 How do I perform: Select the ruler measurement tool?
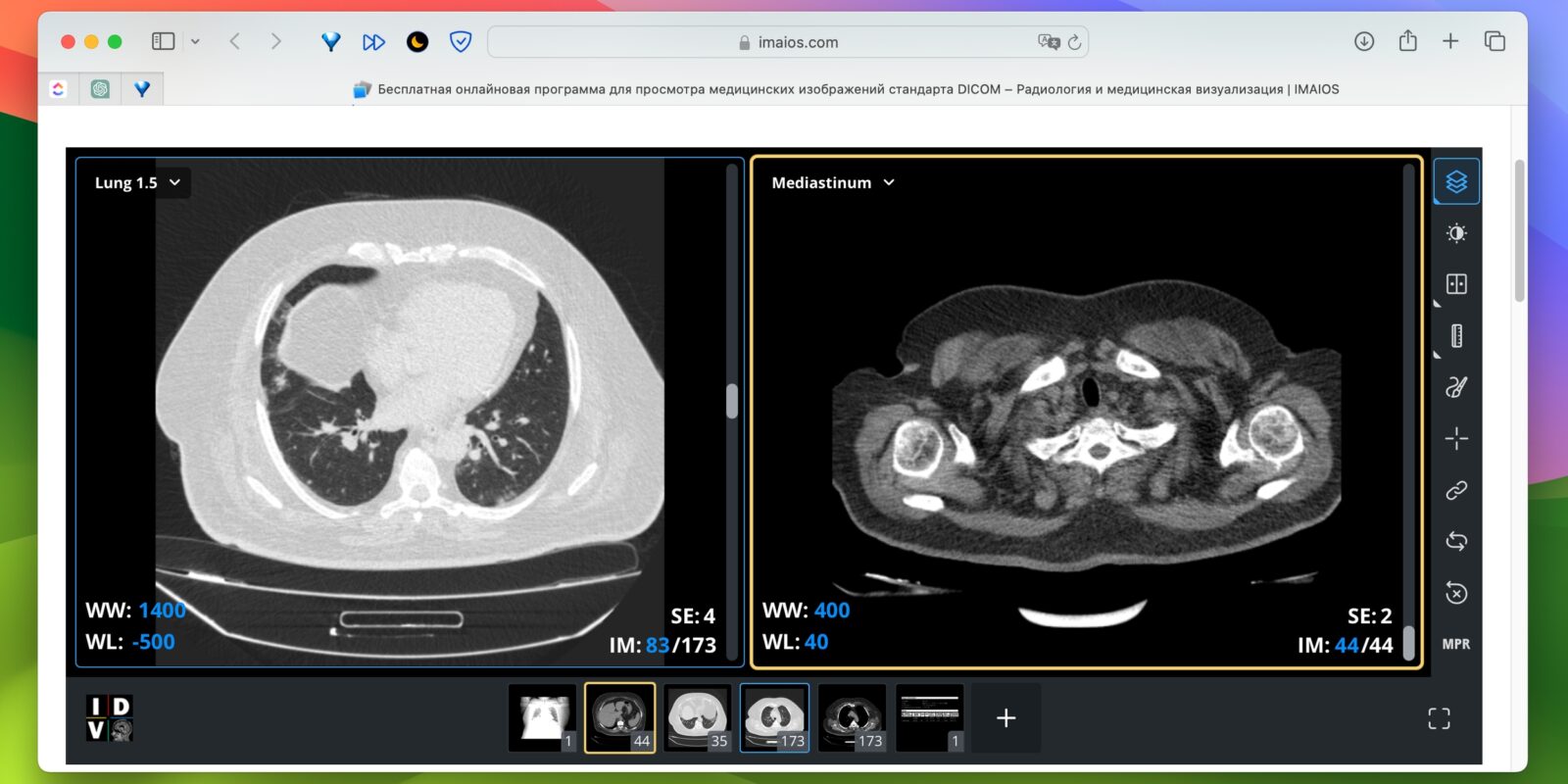click(x=1456, y=336)
